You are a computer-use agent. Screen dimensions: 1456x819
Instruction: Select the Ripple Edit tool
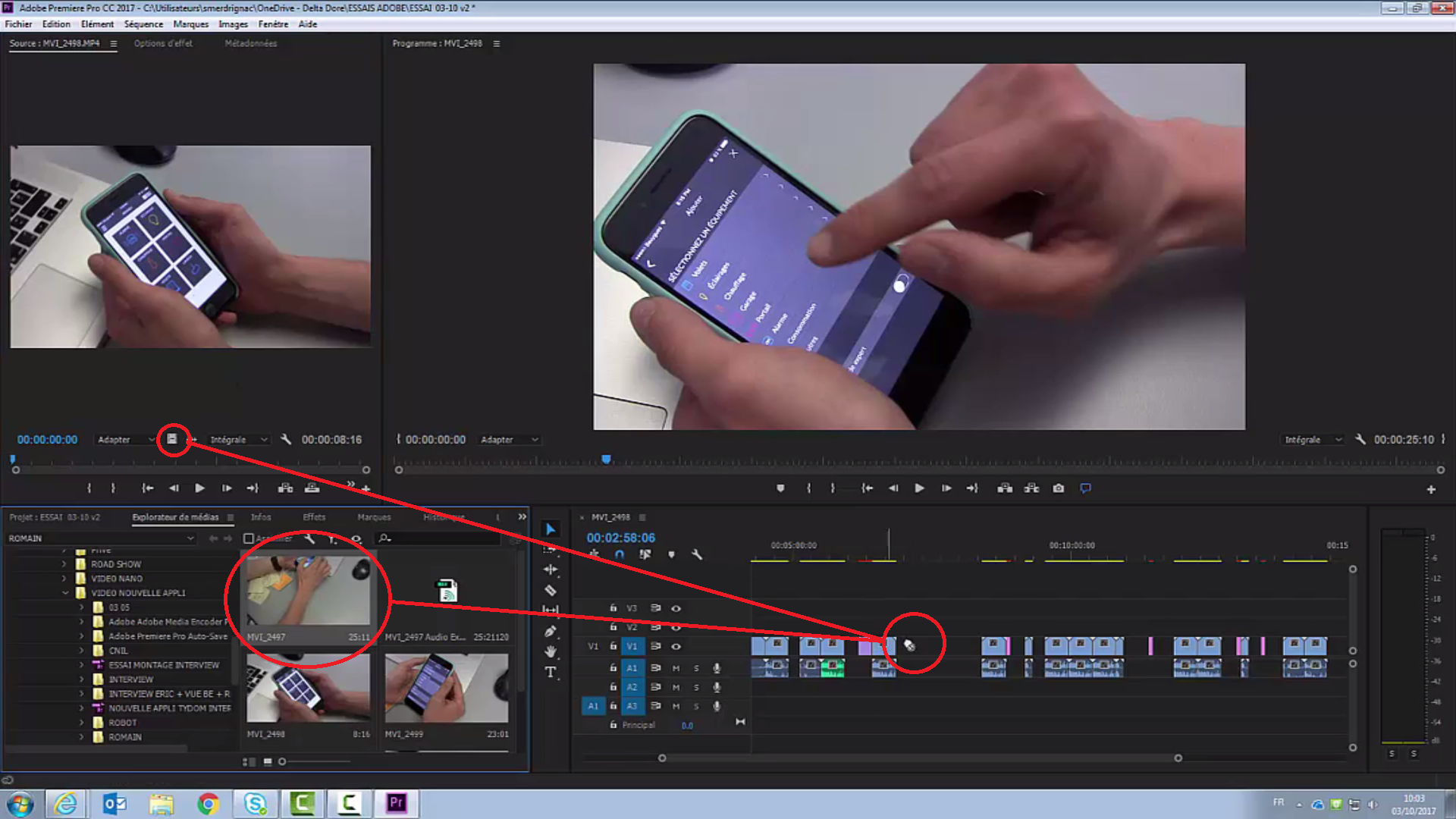point(551,570)
